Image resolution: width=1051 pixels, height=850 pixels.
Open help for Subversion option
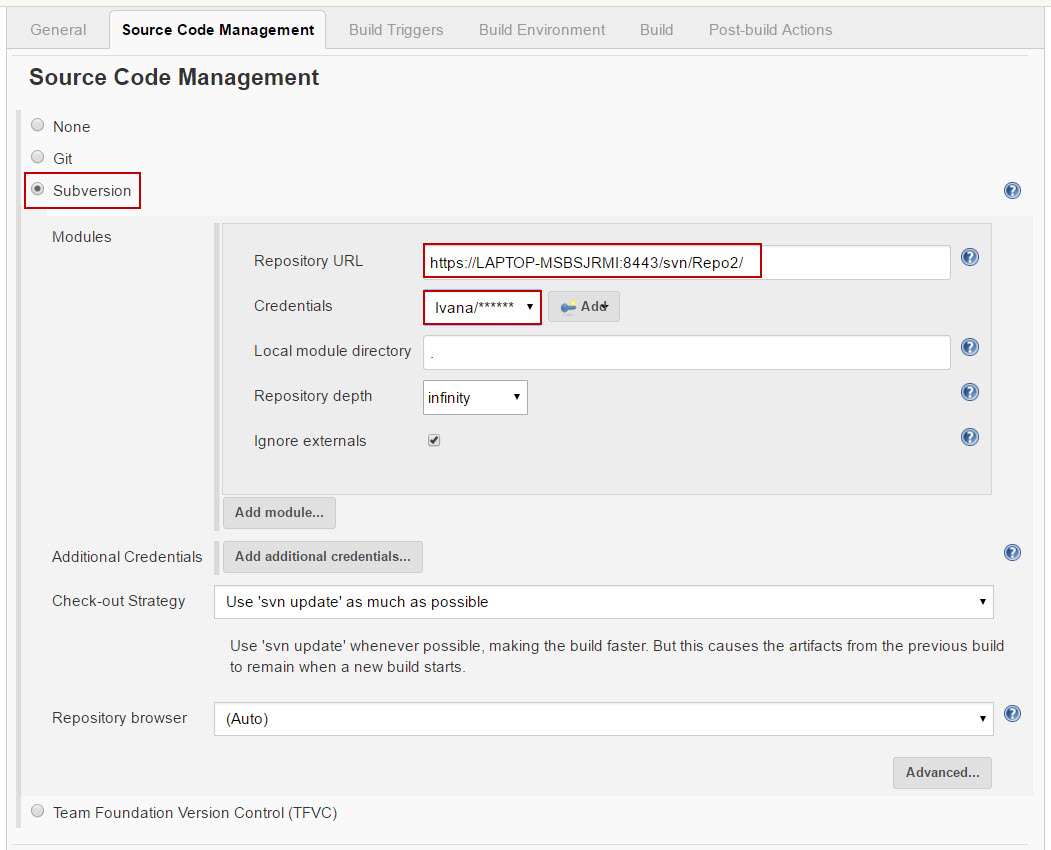pyautogui.click(x=1012, y=191)
